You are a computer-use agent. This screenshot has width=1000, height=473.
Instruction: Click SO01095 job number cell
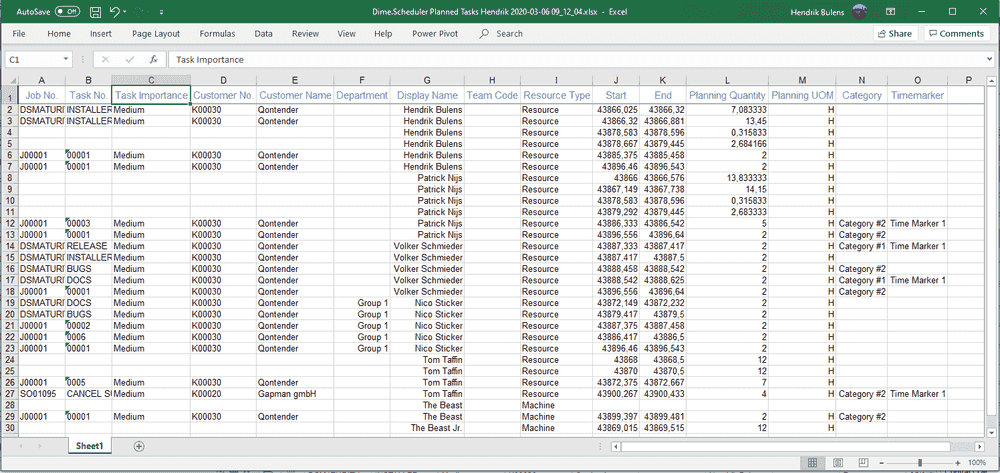41,394
